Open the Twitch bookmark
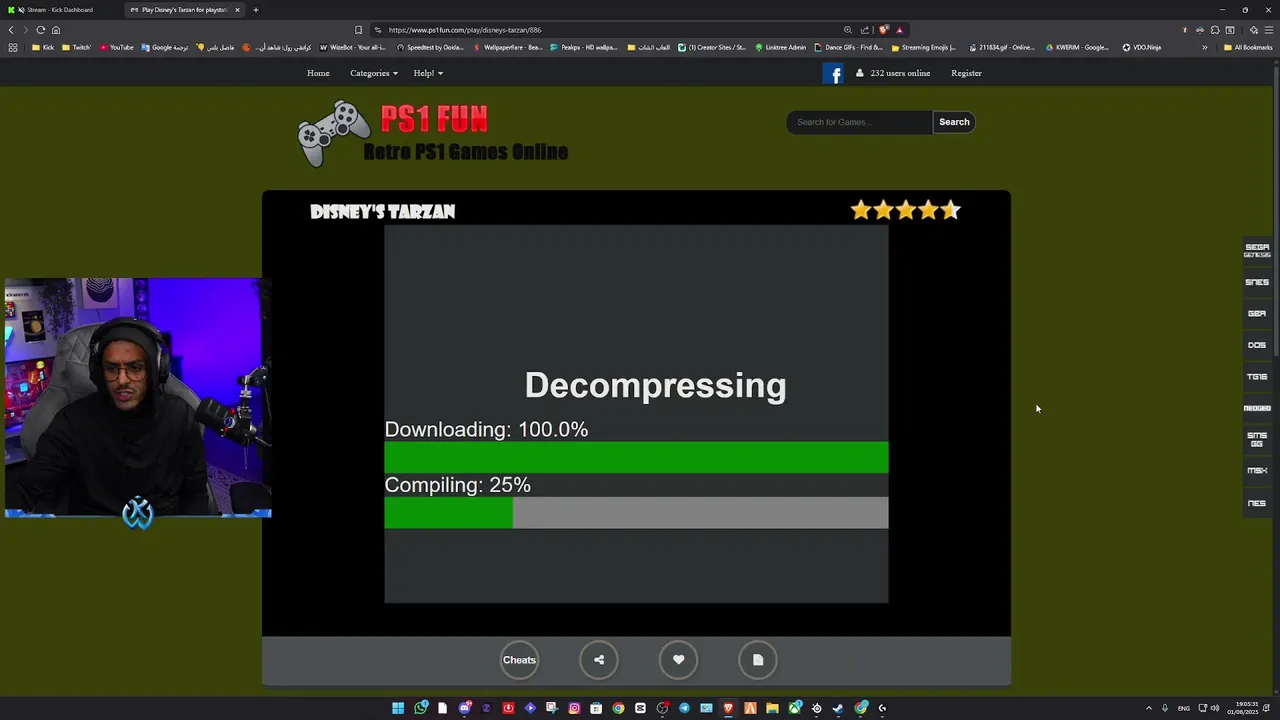 click(x=76, y=47)
